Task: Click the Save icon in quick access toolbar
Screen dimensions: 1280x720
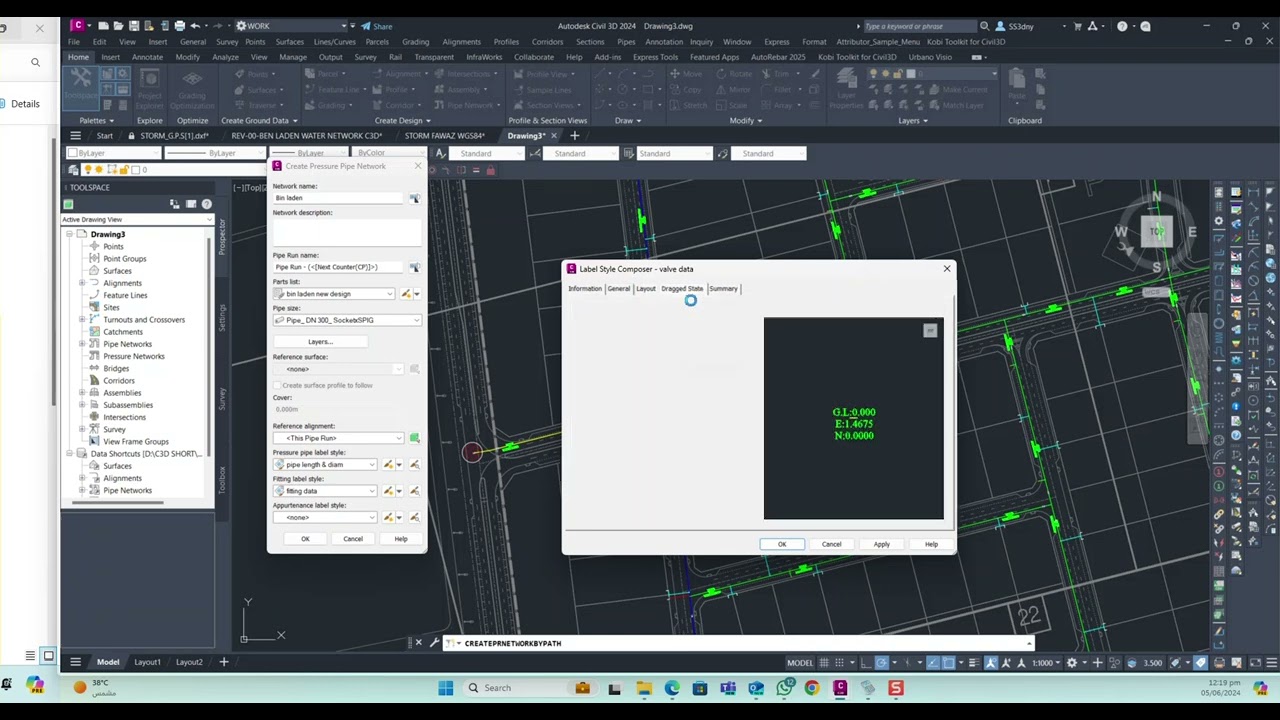Action: coord(133,26)
